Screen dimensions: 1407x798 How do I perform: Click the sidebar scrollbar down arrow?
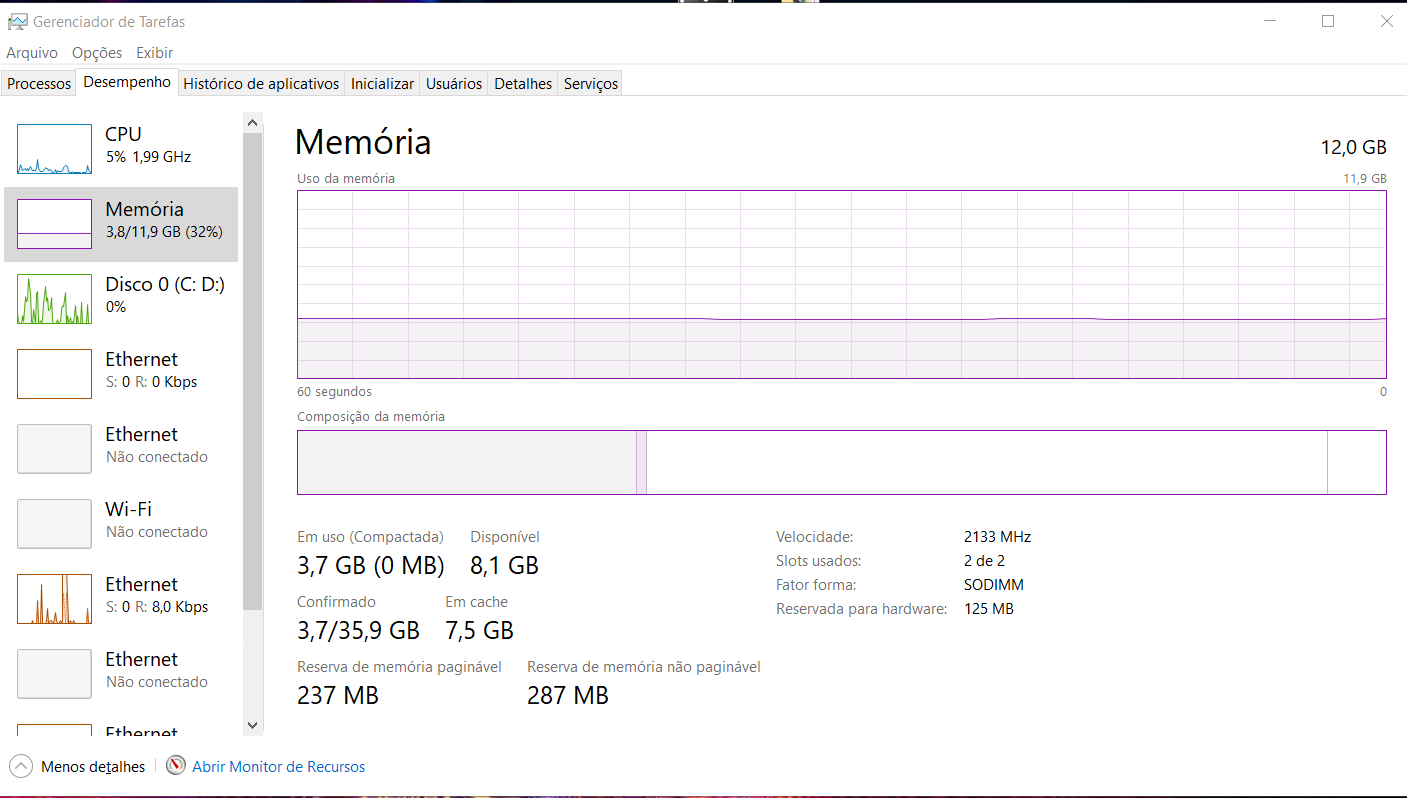tap(252, 725)
